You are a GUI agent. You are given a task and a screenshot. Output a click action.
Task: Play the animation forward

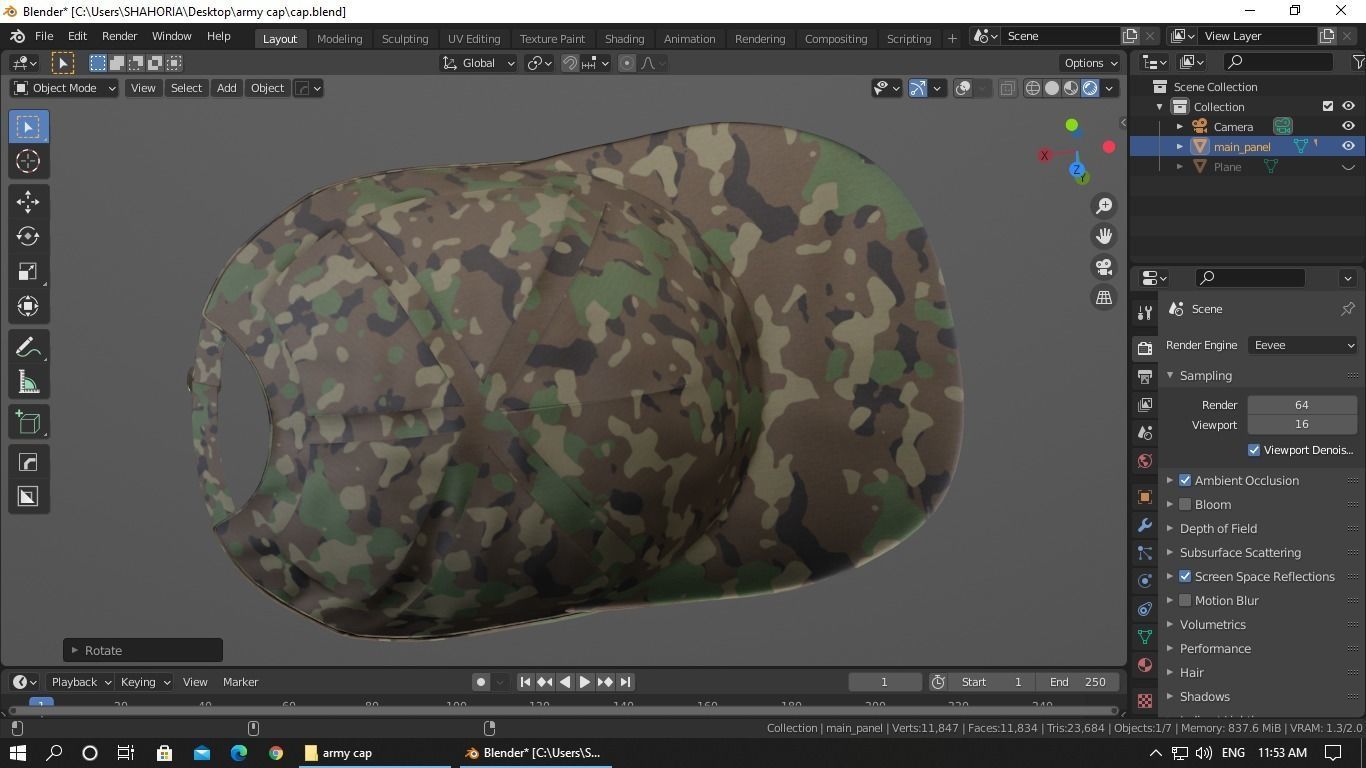585,682
